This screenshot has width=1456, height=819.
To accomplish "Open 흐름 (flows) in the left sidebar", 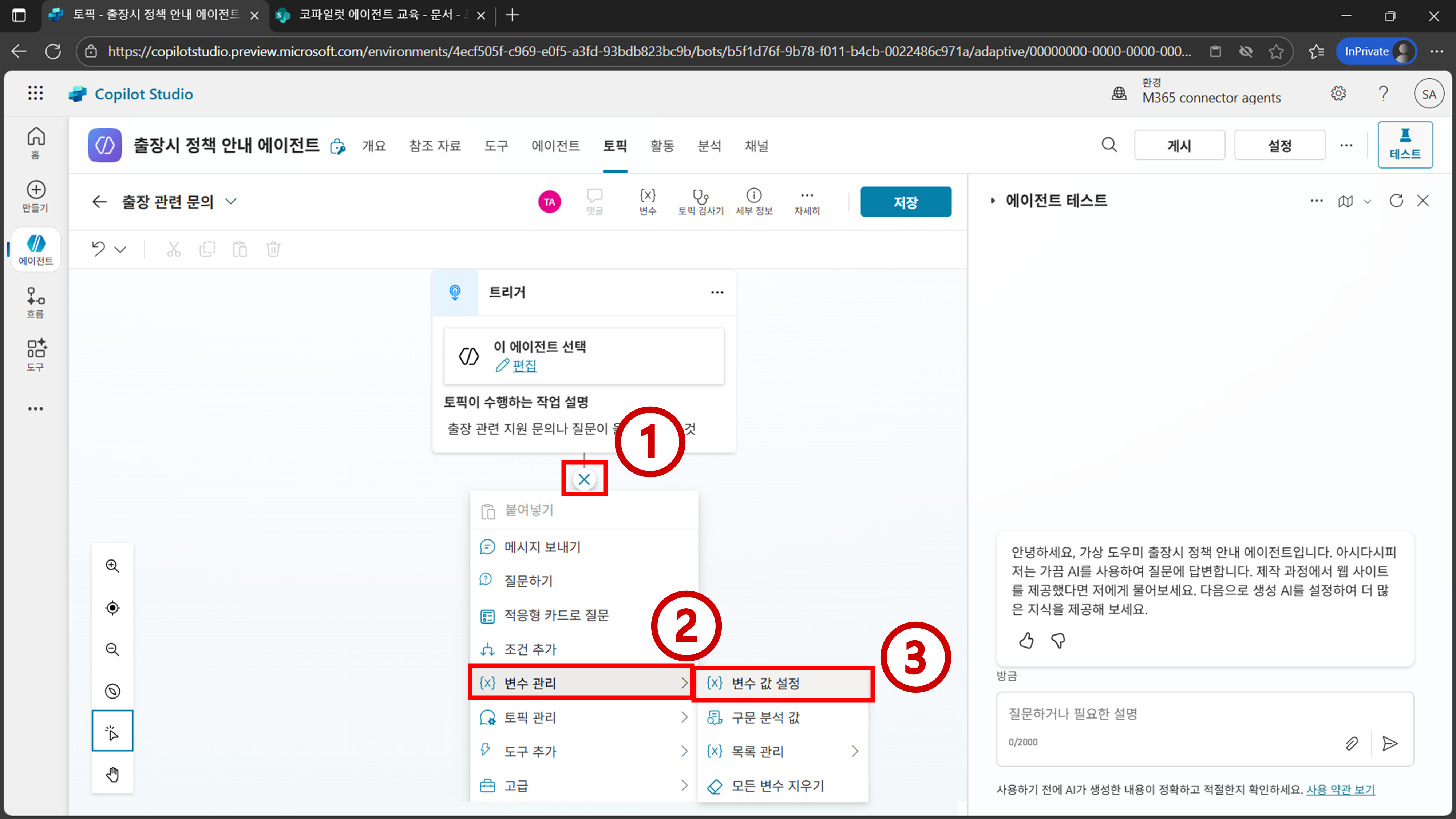I will [x=36, y=302].
